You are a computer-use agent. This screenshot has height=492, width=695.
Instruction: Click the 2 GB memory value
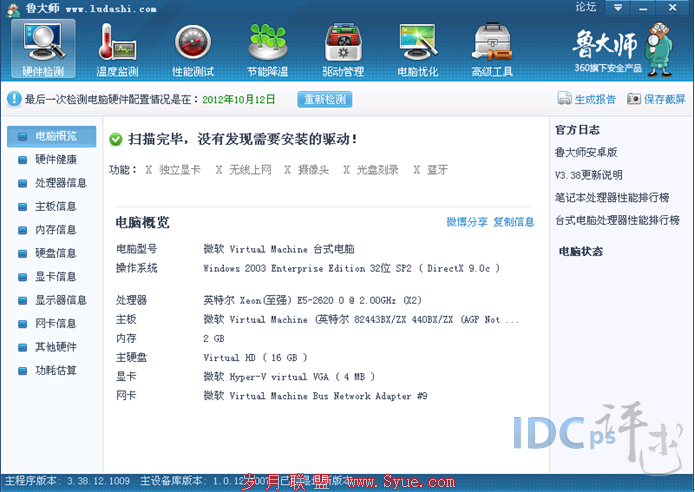click(x=214, y=339)
